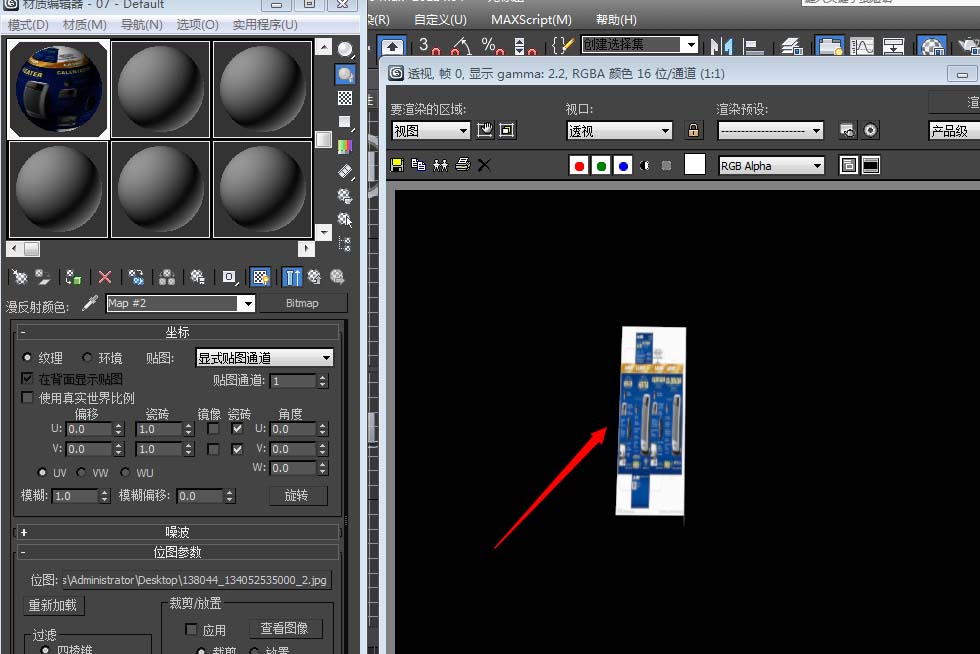The height and width of the screenshot is (654, 980).
Task: Toggle the Backlight icon in material editor
Action: [x=345, y=74]
